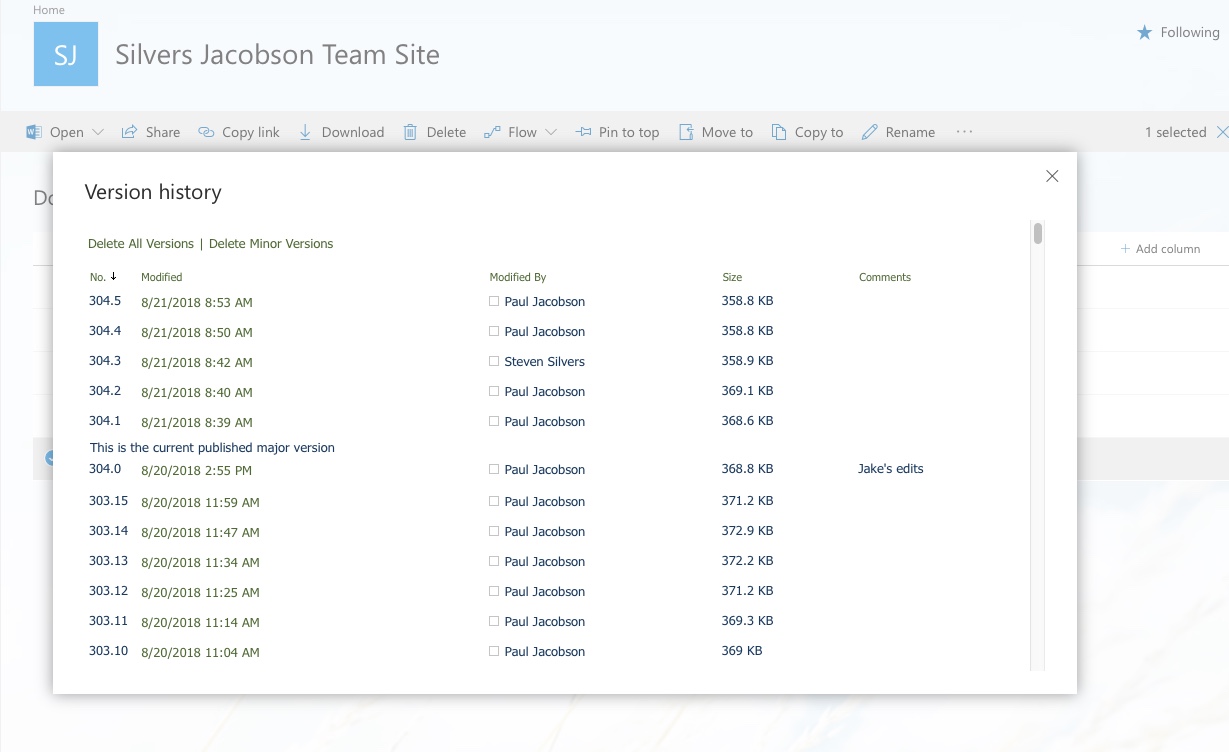The width and height of the screenshot is (1229, 752).
Task: Select the Rename command label
Action: click(x=910, y=132)
